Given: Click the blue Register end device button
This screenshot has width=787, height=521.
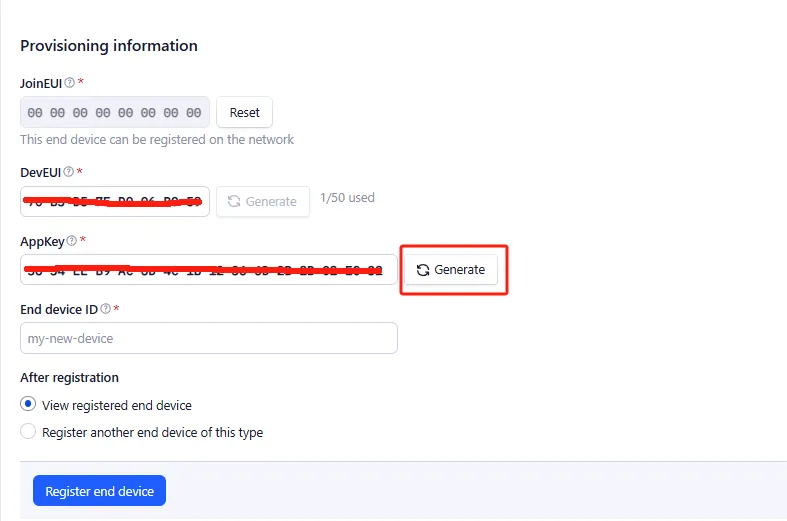Looking at the screenshot, I should point(99,491).
